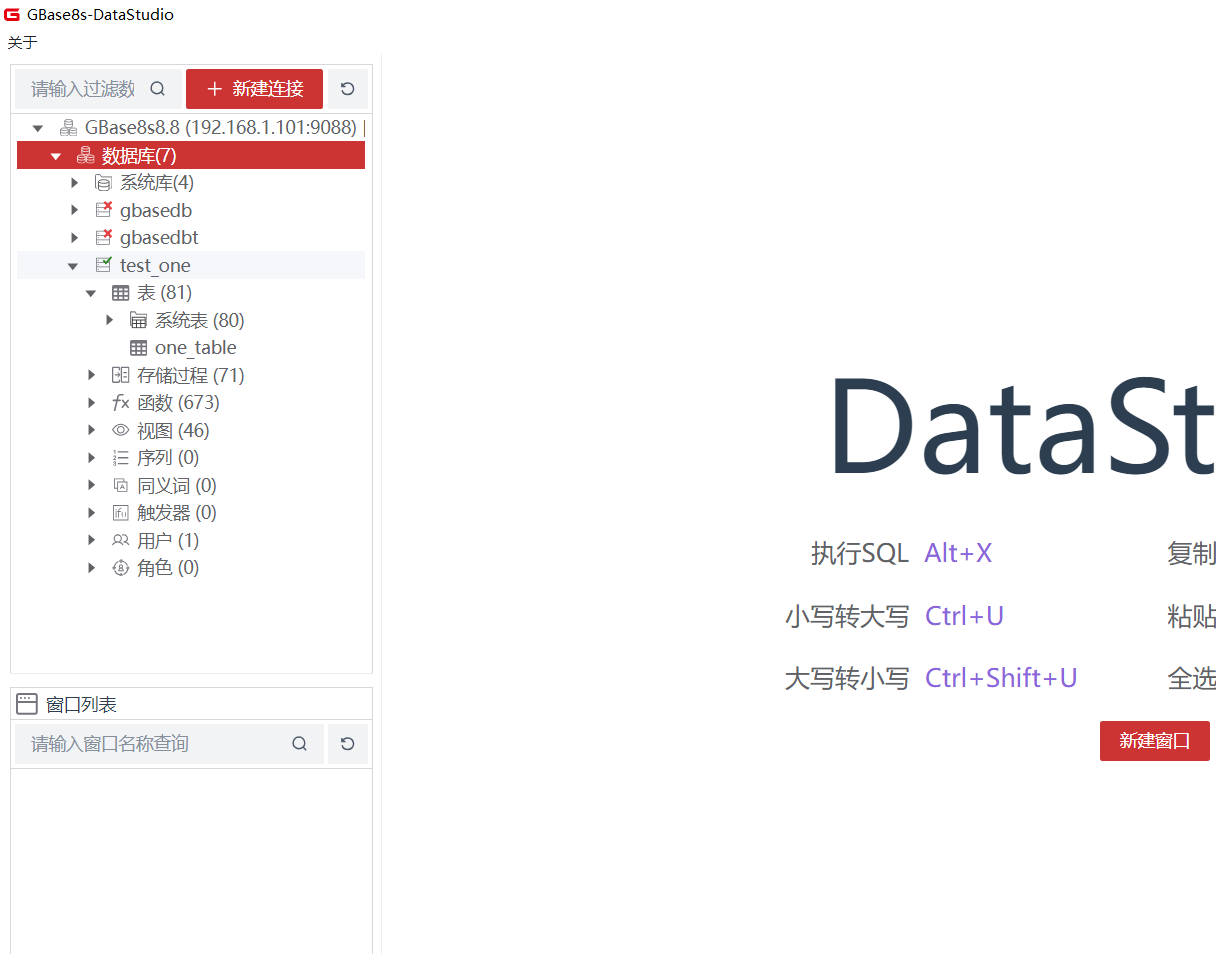Viewport: 1216px width, 954px height.
Task: Click the connected icon of test_one
Action: (103, 265)
